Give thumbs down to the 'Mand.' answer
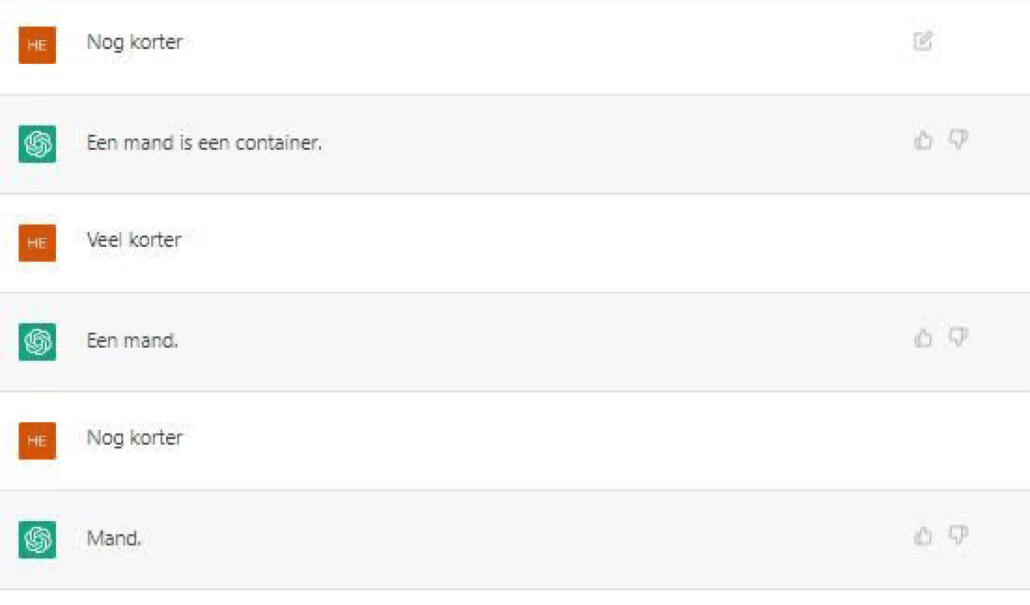 958,536
